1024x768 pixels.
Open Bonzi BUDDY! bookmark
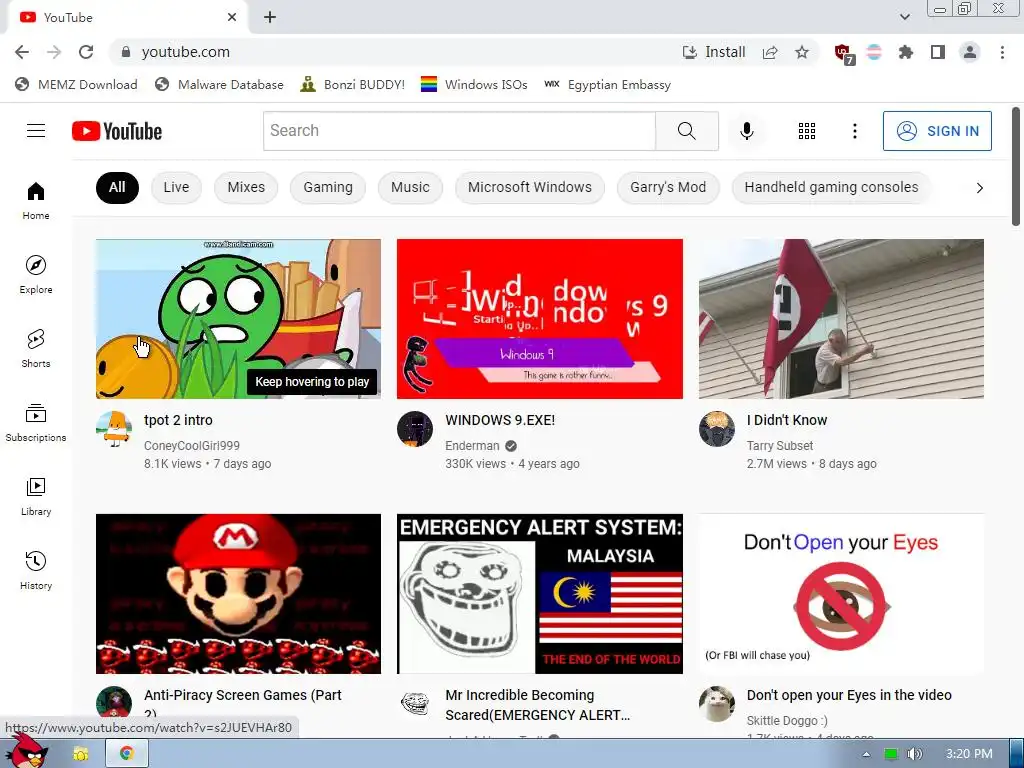click(x=353, y=85)
